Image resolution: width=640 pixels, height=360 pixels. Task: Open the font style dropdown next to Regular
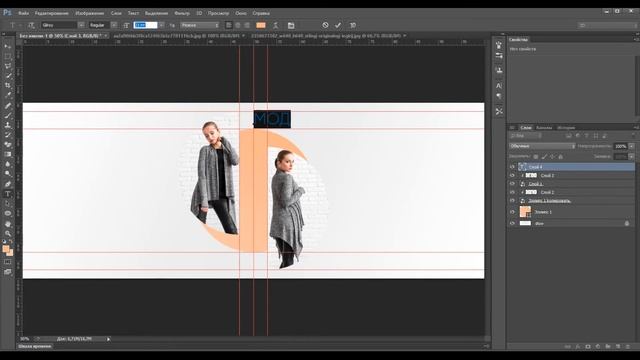point(114,25)
